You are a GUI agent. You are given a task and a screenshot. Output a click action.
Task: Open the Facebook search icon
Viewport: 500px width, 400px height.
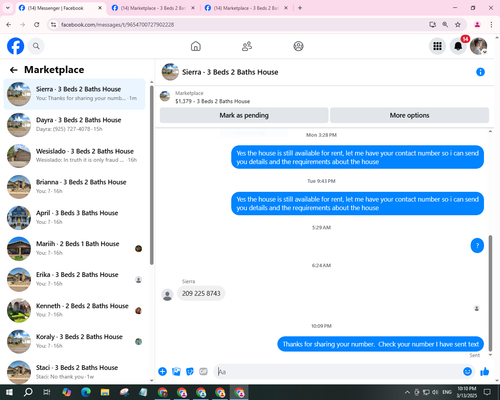(36, 46)
